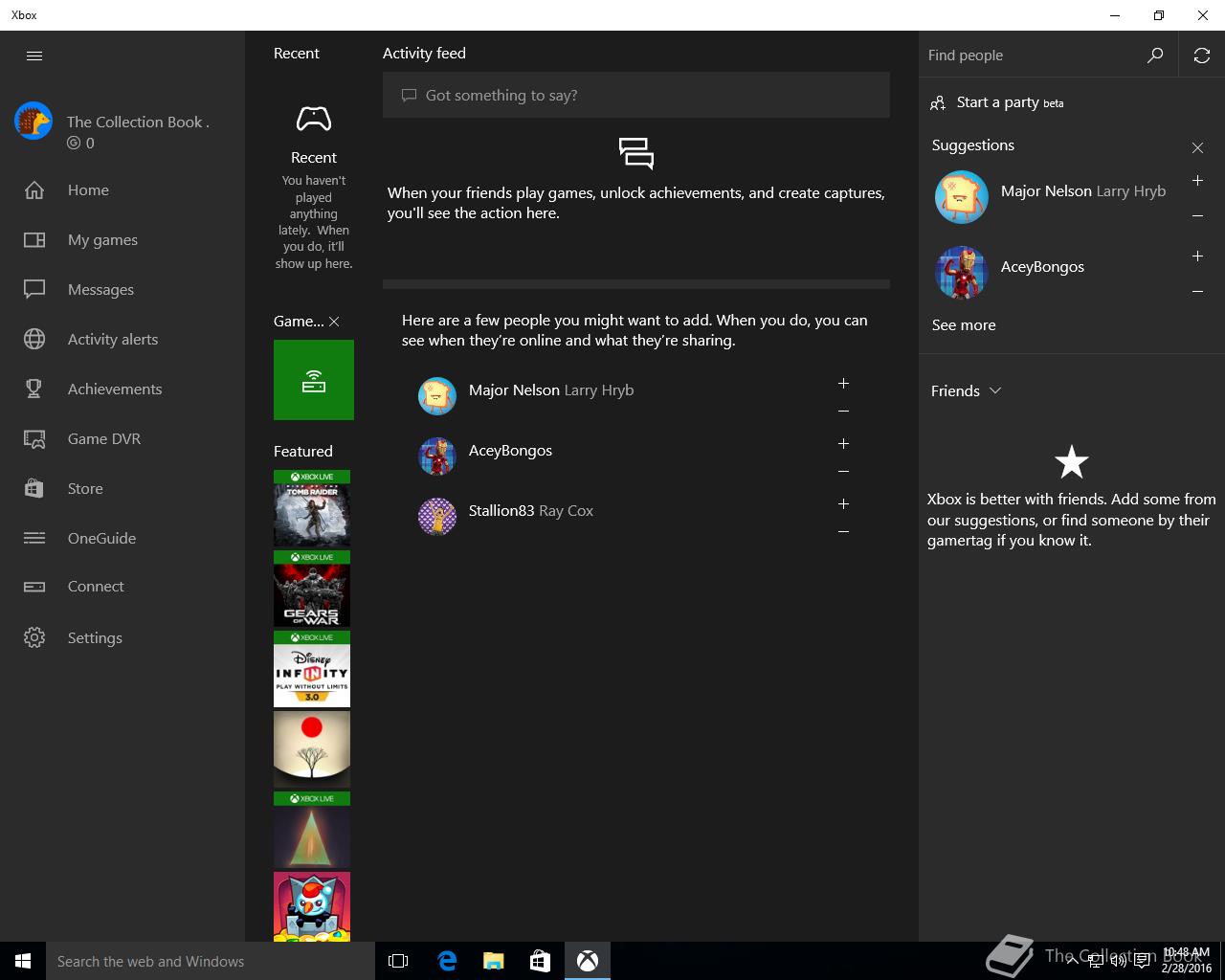Viewport: 1225px width, 980px height.
Task: Click the search magnifier icon
Action: click(1155, 56)
